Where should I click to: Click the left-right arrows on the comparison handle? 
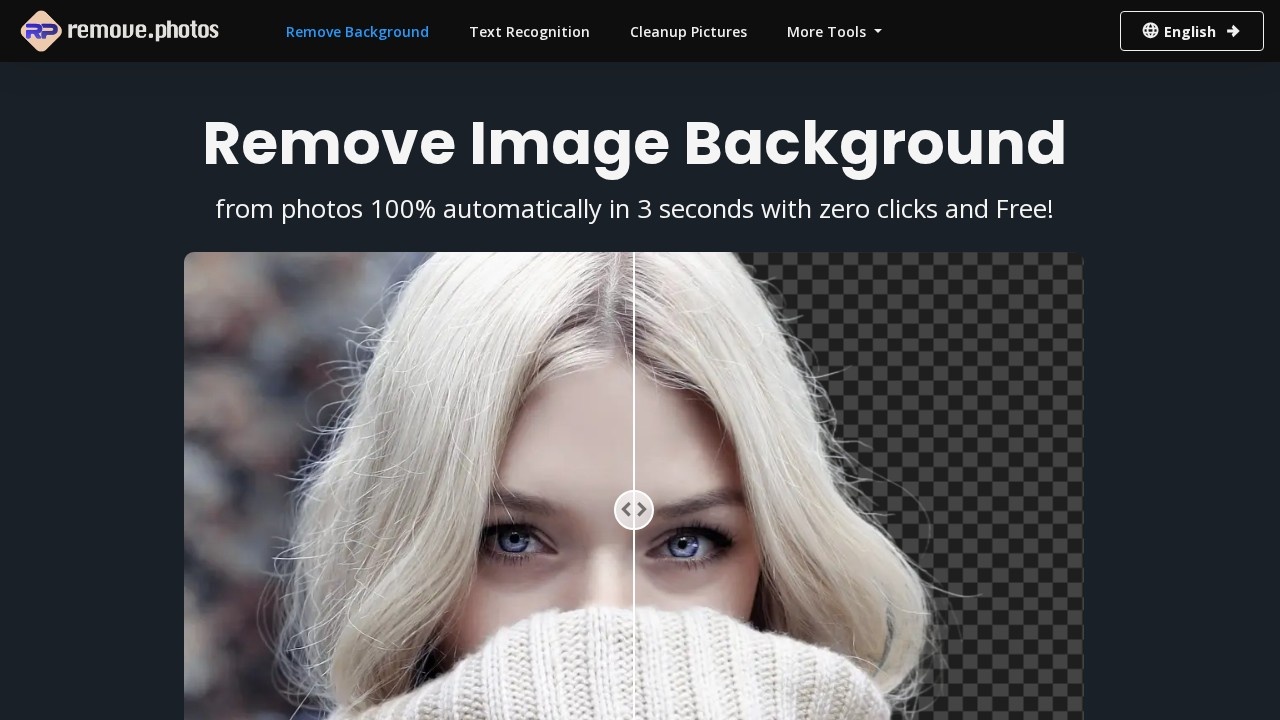(x=634, y=509)
